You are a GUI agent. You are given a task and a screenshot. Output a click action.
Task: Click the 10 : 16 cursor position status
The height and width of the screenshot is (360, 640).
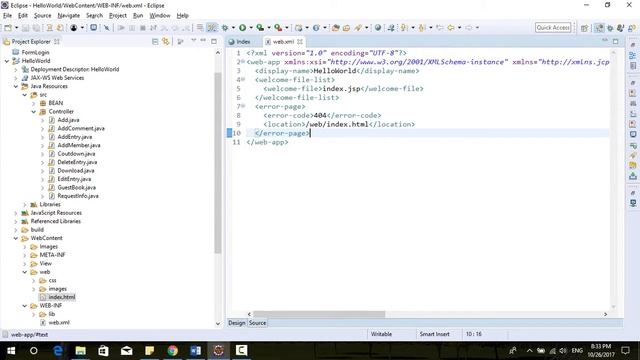tap(473, 334)
